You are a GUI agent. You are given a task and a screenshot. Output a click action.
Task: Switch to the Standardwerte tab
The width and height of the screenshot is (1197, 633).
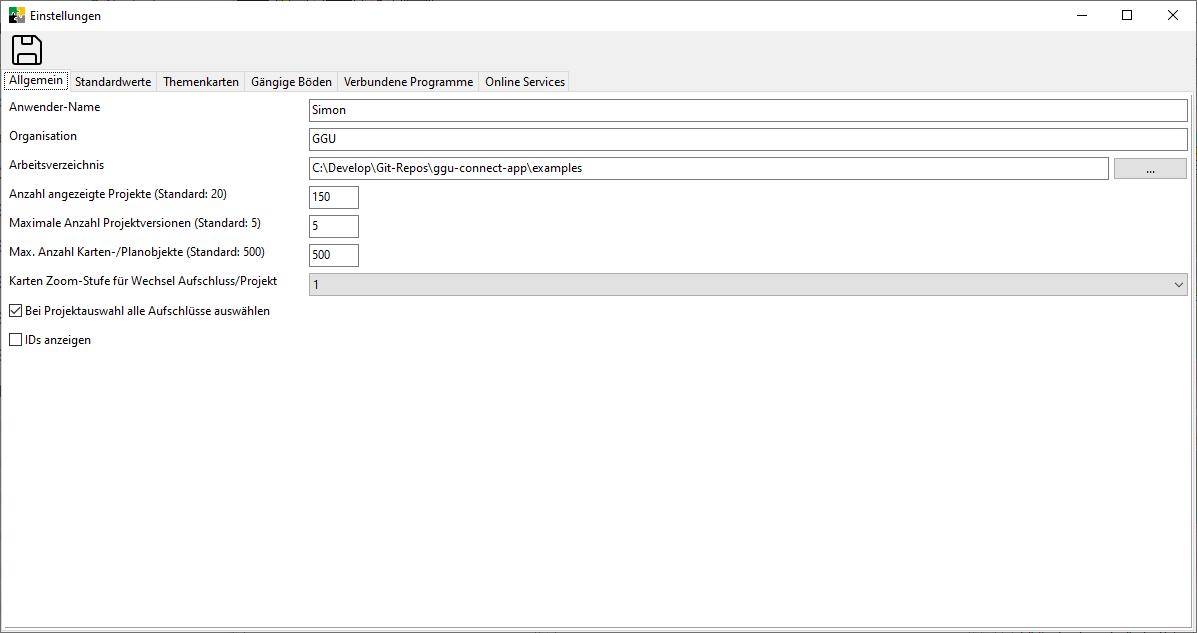[113, 82]
